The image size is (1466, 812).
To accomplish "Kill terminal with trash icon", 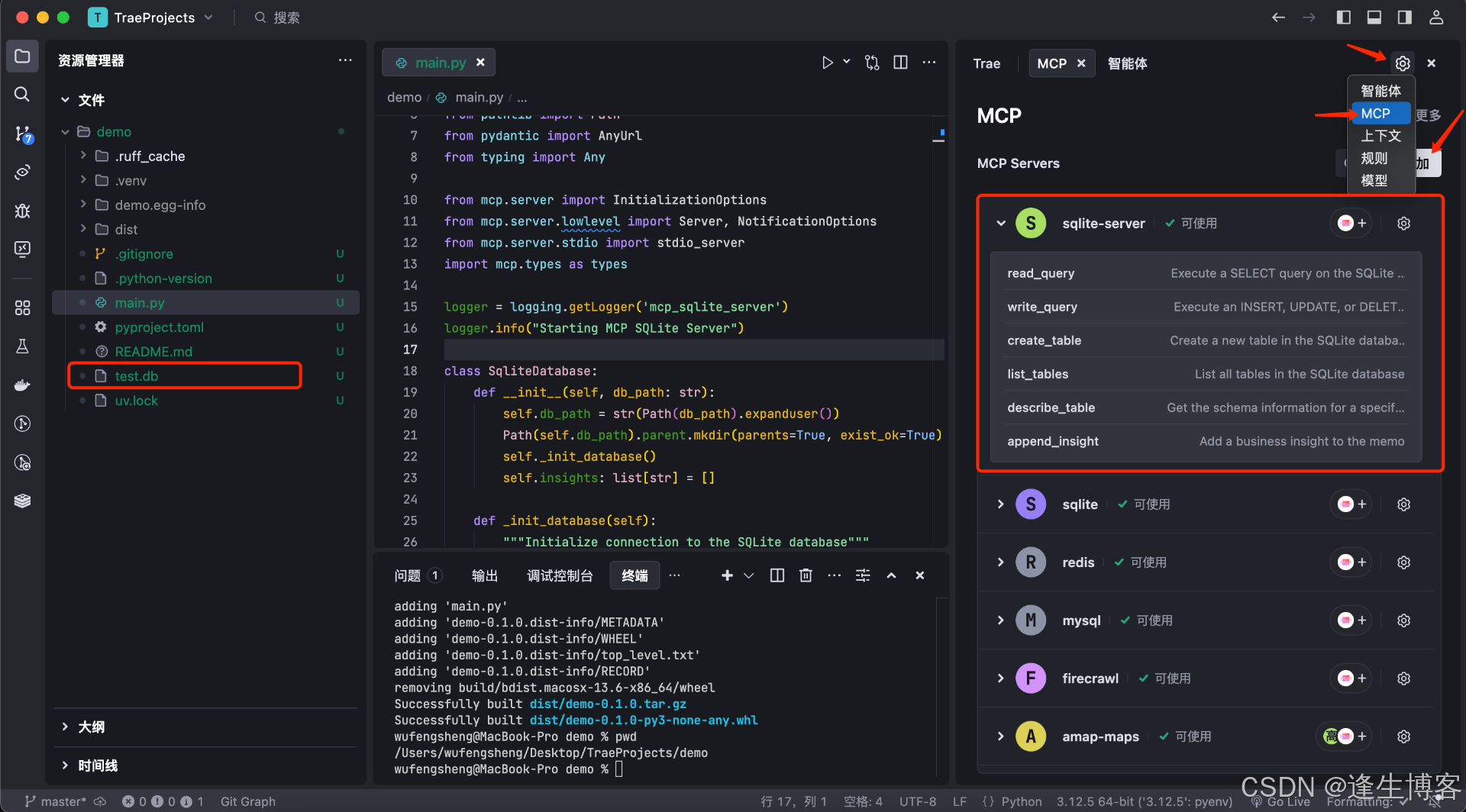I will tap(806, 575).
